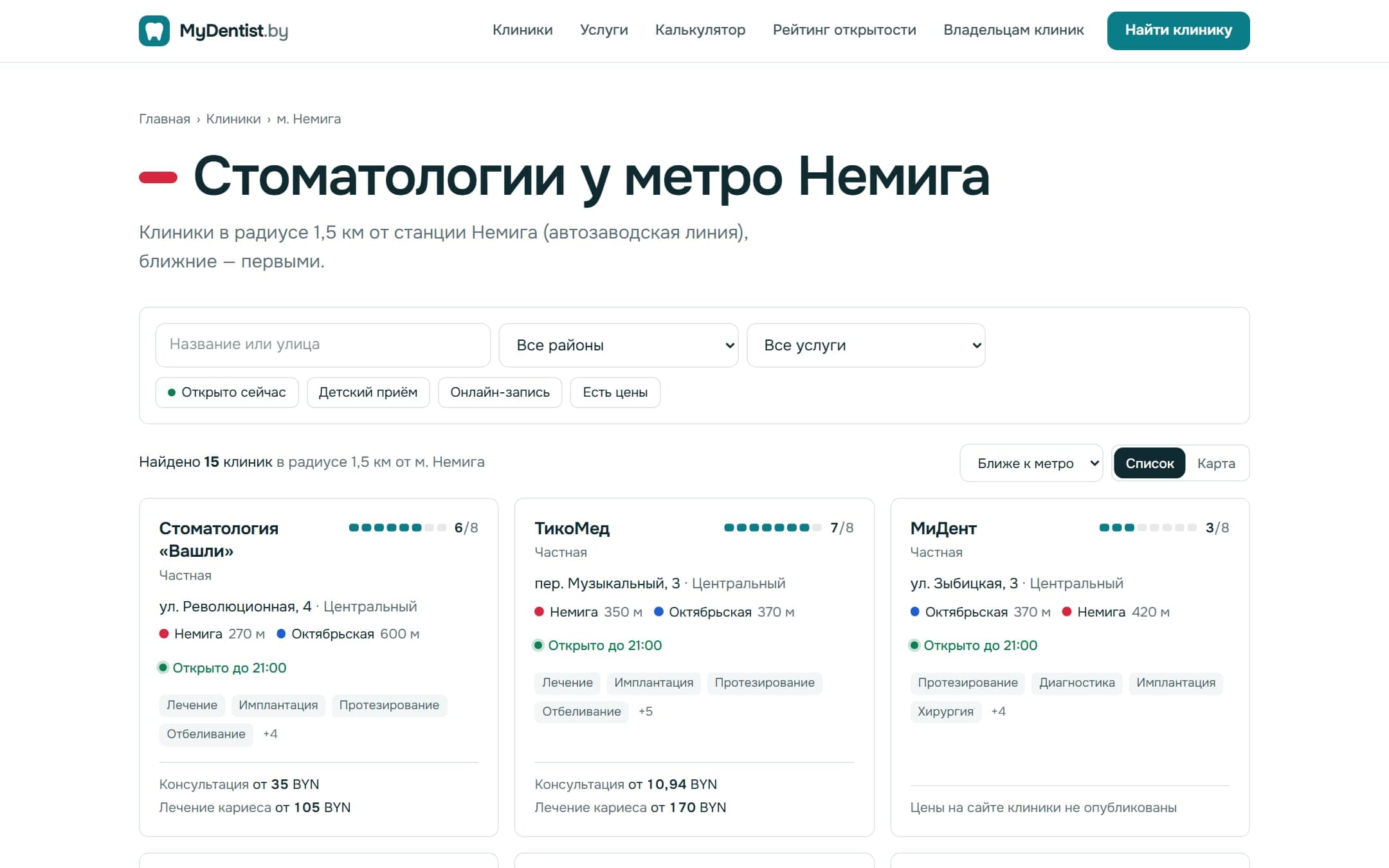The height and width of the screenshot is (868, 1389).
Task: Open the МиДент clinic title
Action: [x=943, y=529]
